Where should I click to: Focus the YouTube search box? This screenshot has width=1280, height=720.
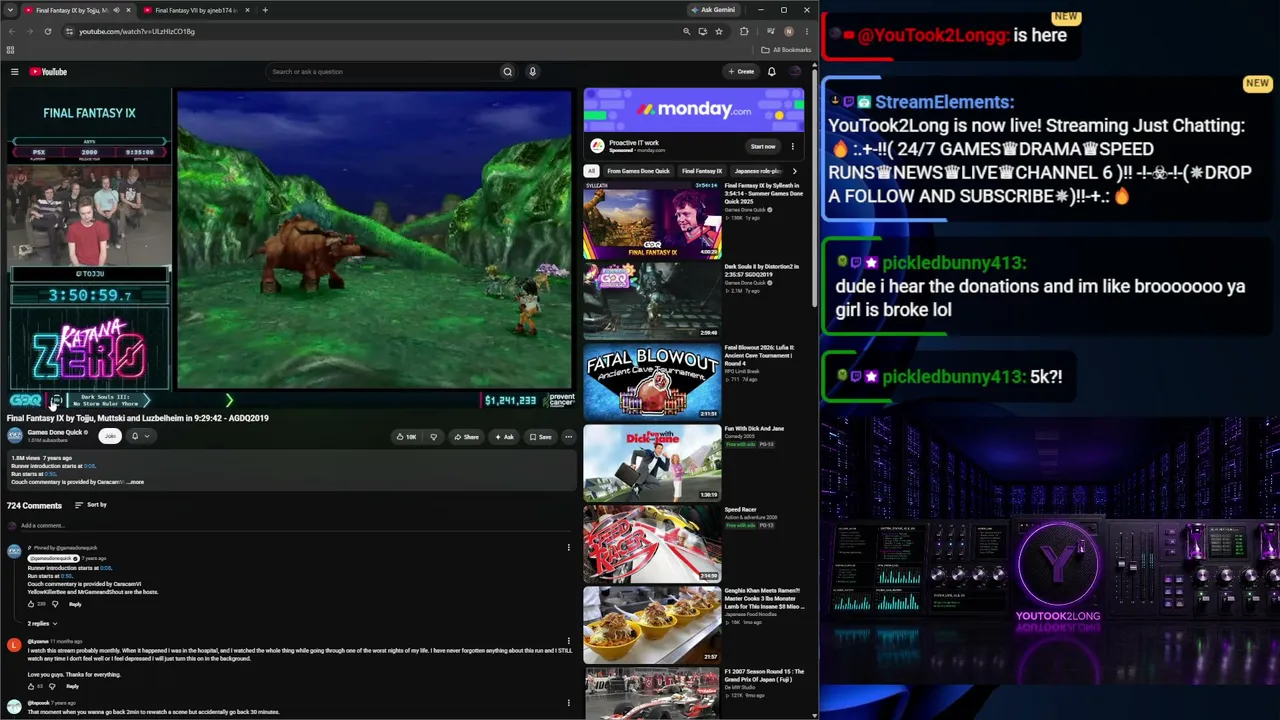384,72
